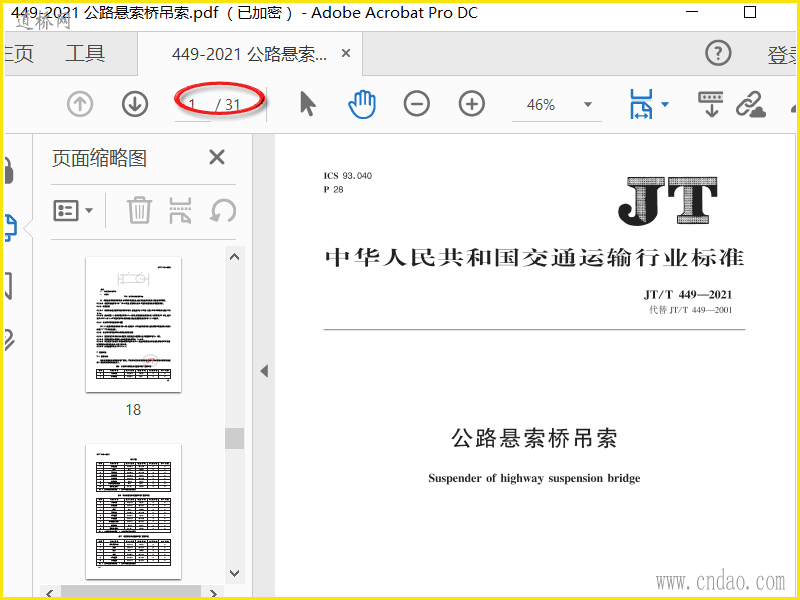Open thumbnail options menu icon
The height and width of the screenshot is (600, 800).
pos(73,211)
